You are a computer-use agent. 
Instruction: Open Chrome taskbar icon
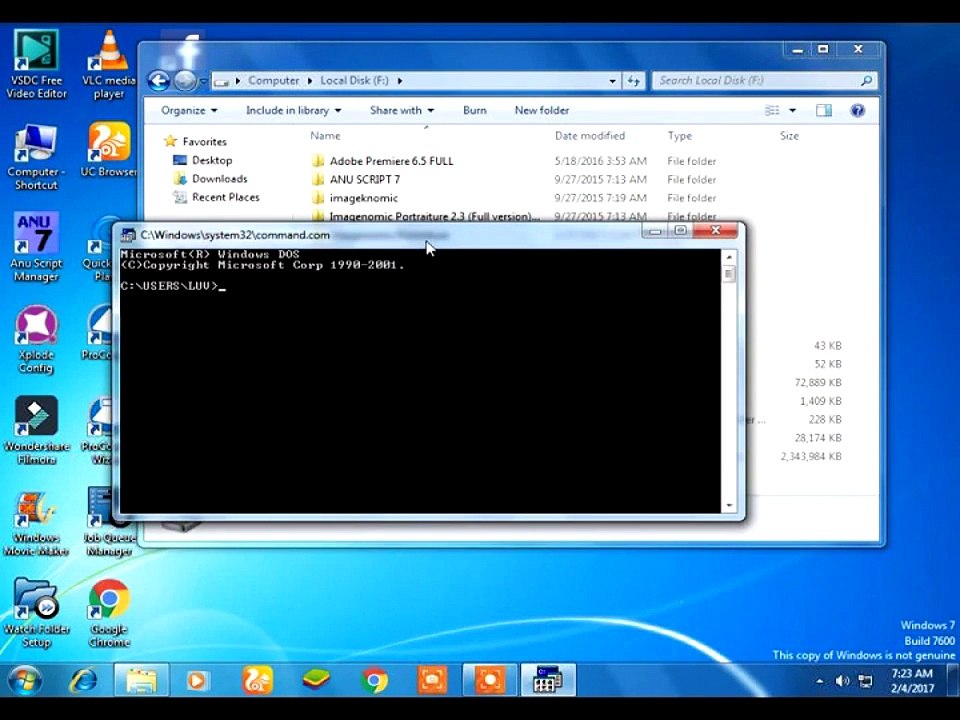tap(374, 680)
